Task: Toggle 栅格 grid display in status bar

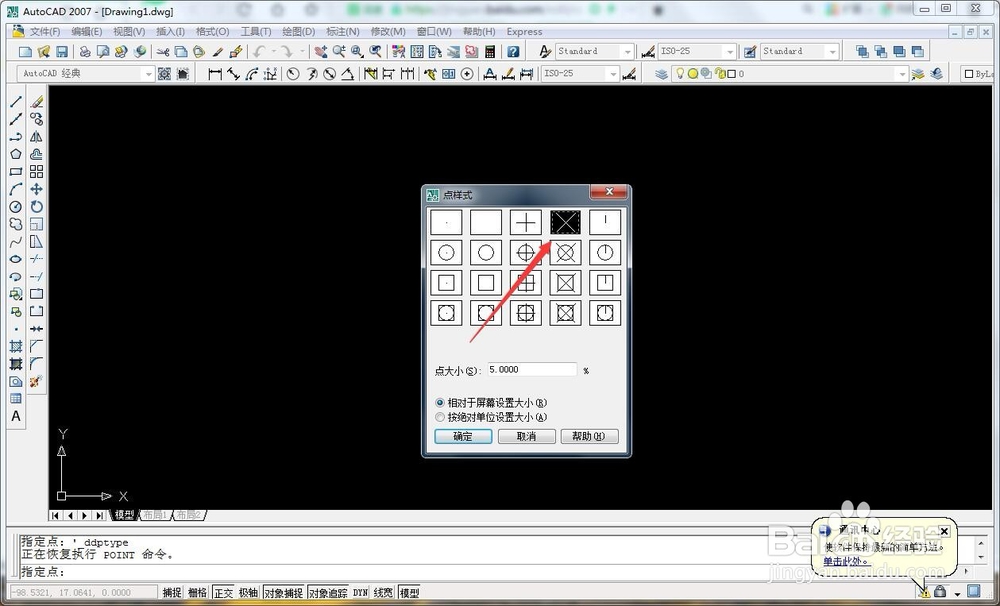Action: click(197, 593)
